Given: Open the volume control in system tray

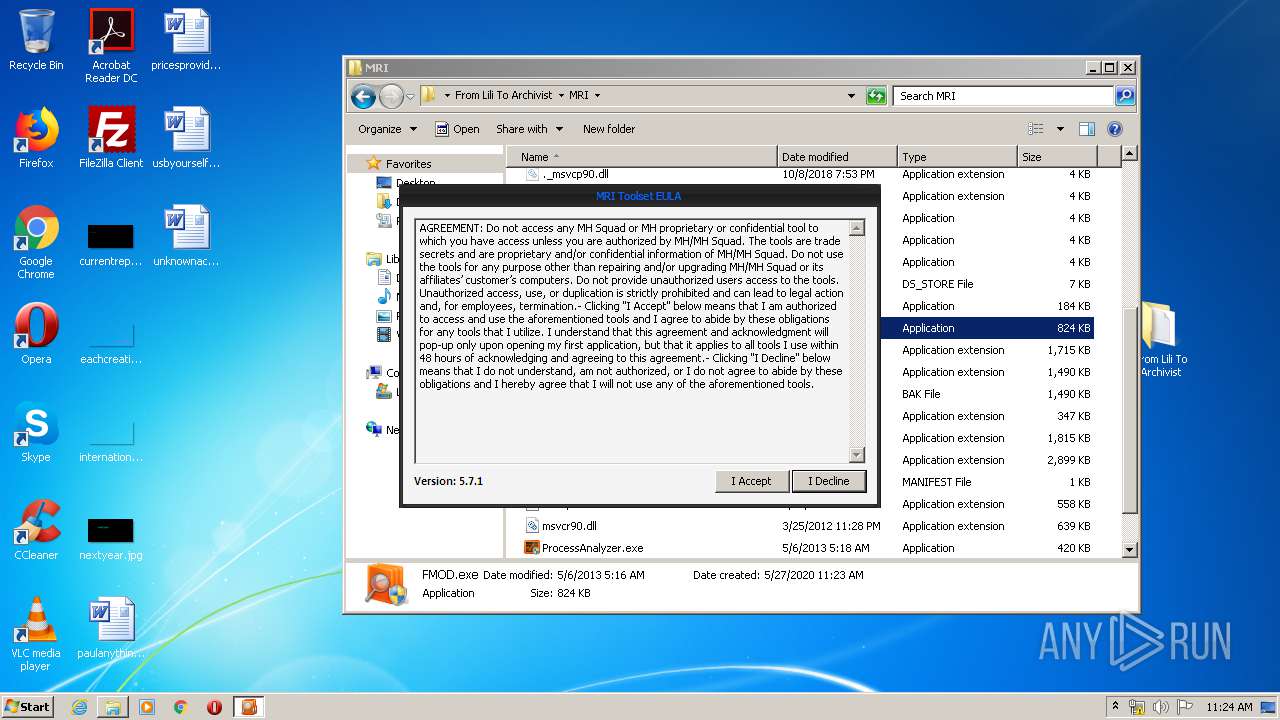Looking at the screenshot, I should (1160, 707).
